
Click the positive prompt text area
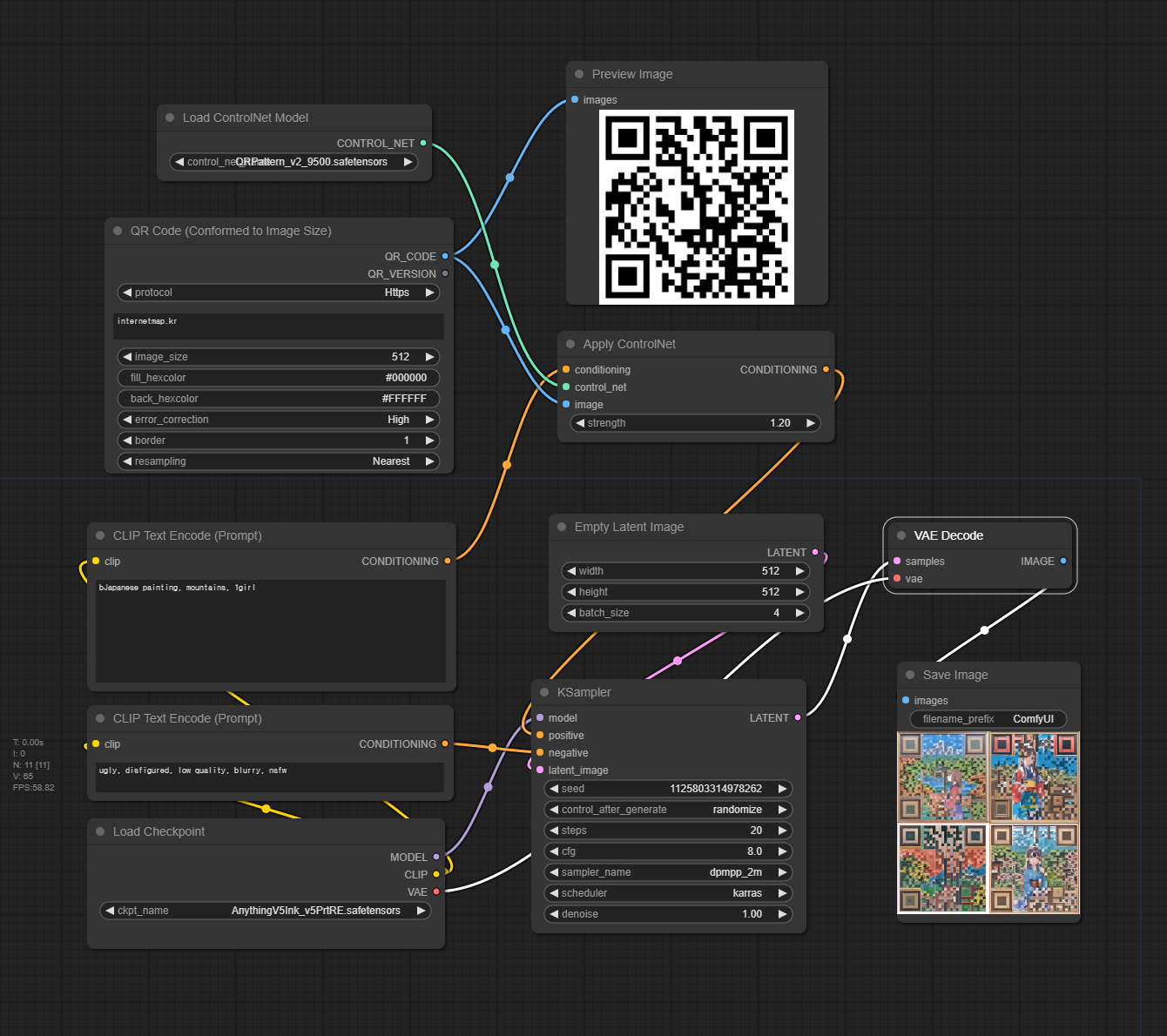coord(271,631)
